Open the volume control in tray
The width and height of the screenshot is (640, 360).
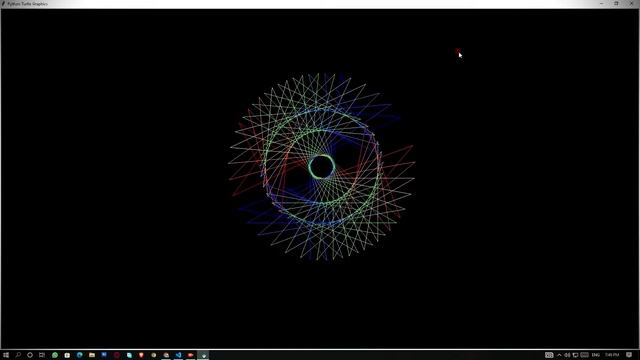(567, 355)
